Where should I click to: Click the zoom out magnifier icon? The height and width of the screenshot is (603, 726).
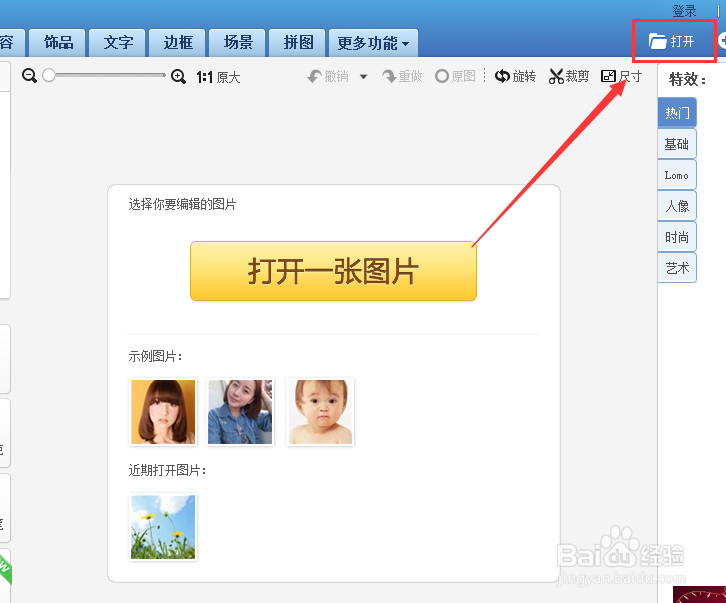(29, 75)
